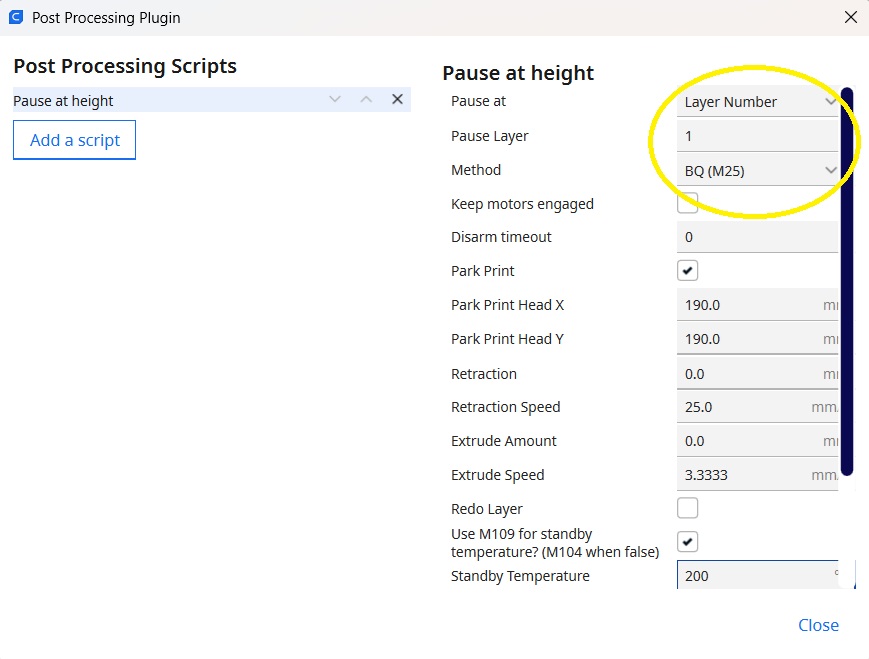Screen dimensions: 869x659
Task: Click the settings panel vertical scrollbar
Action: [x=846, y=280]
